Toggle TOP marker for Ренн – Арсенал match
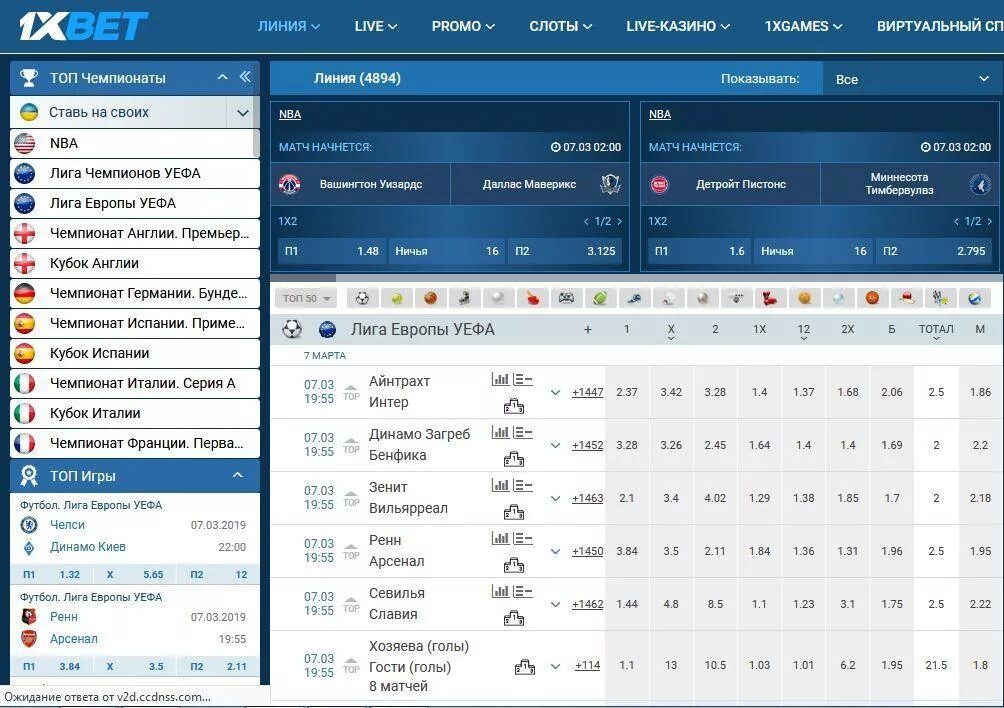Screen dimensions: 1004x708 click(x=351, y=551)
